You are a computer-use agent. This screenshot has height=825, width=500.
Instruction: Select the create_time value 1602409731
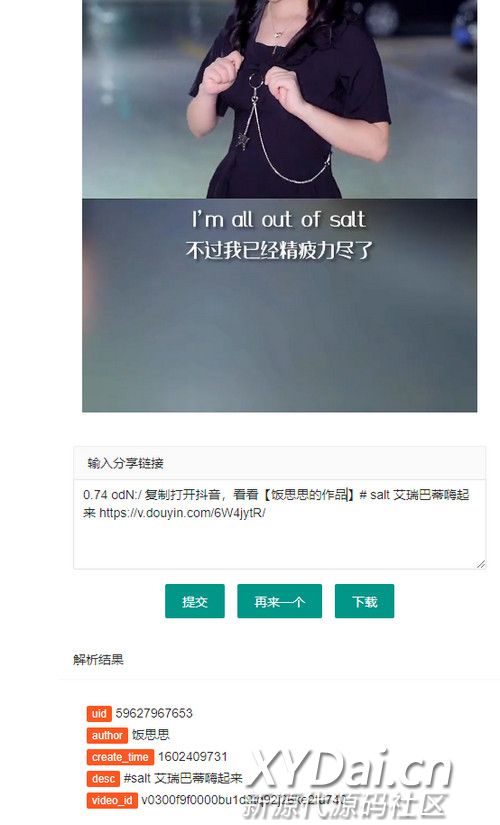[193, 757]
